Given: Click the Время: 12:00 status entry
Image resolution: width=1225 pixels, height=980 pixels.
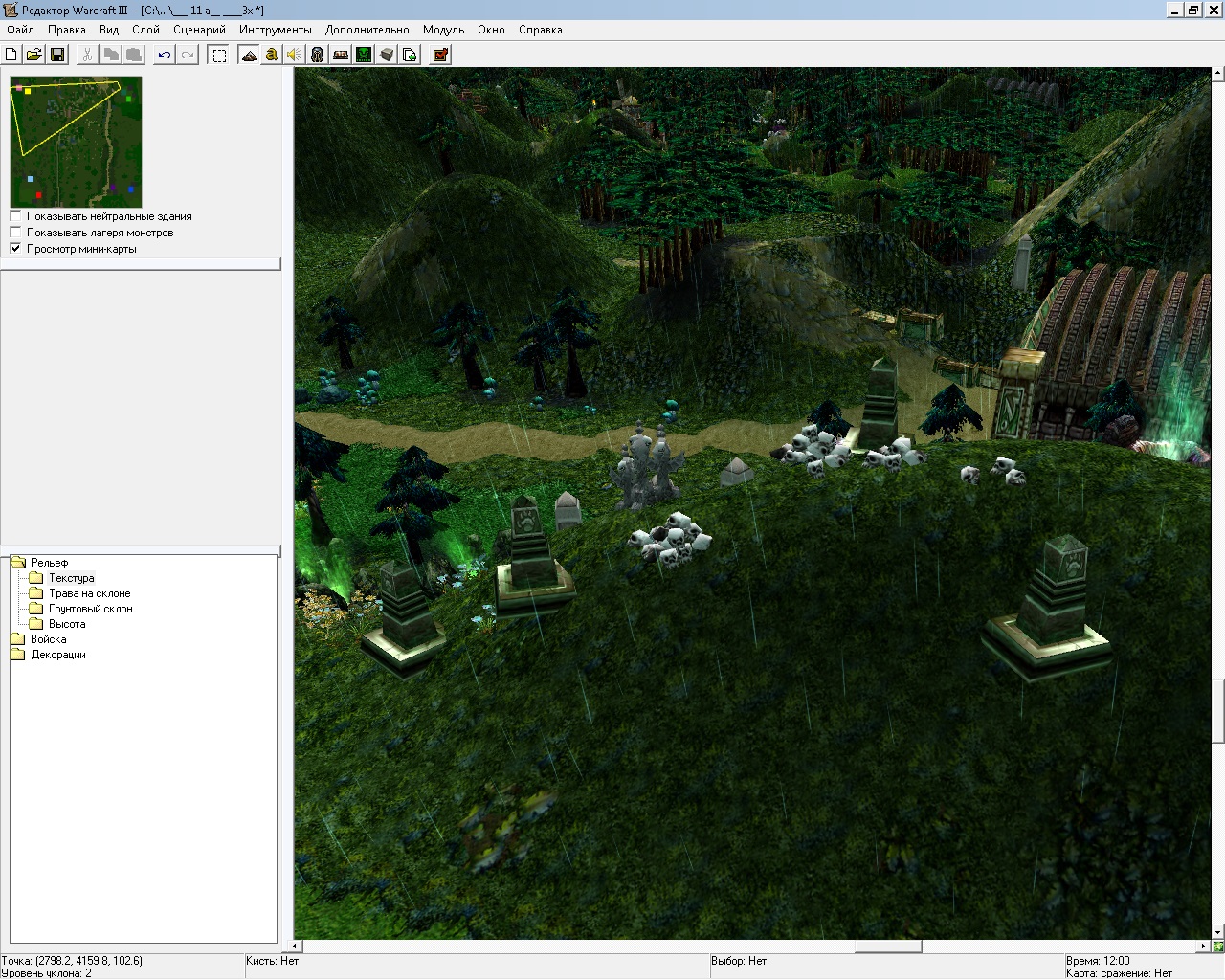Looking at the screenshot, I should (1098, 961).
